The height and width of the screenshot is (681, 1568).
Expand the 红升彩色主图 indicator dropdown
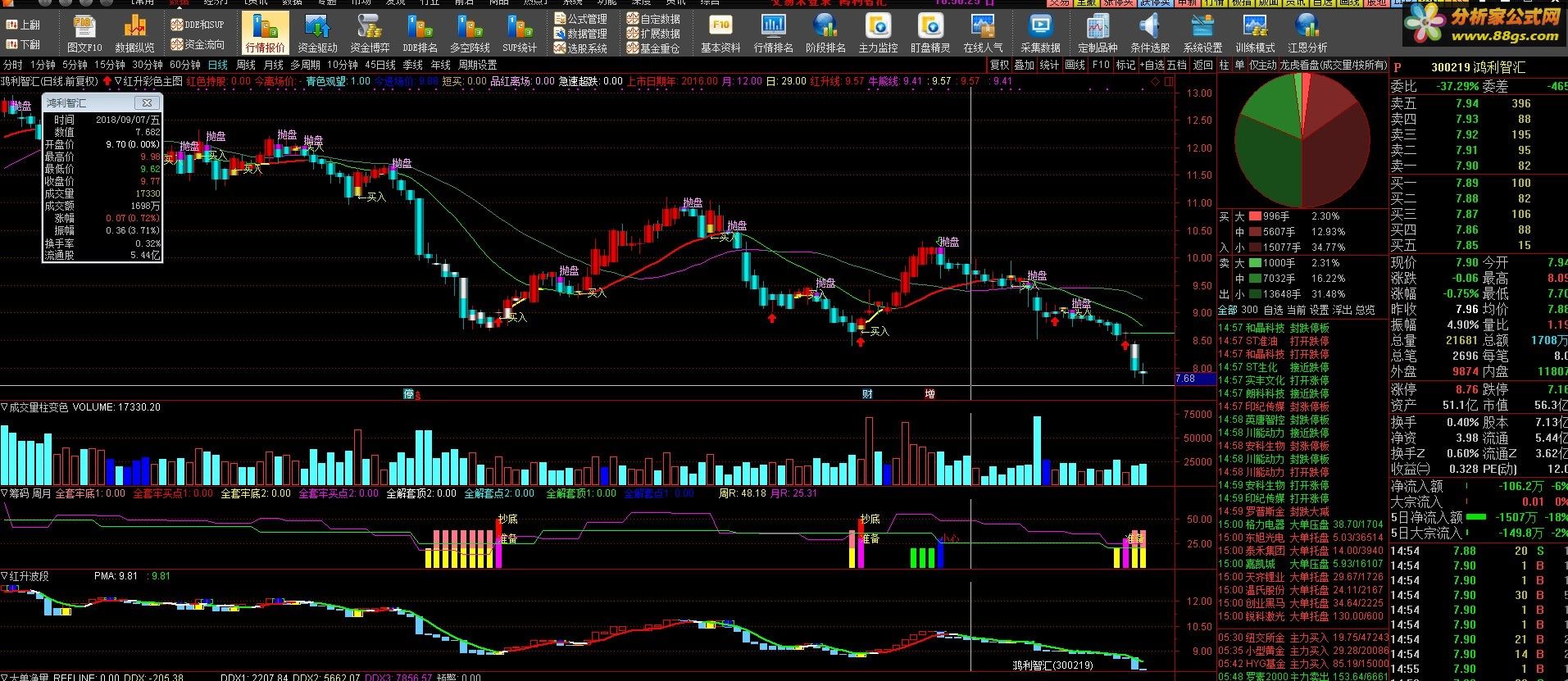118,81
